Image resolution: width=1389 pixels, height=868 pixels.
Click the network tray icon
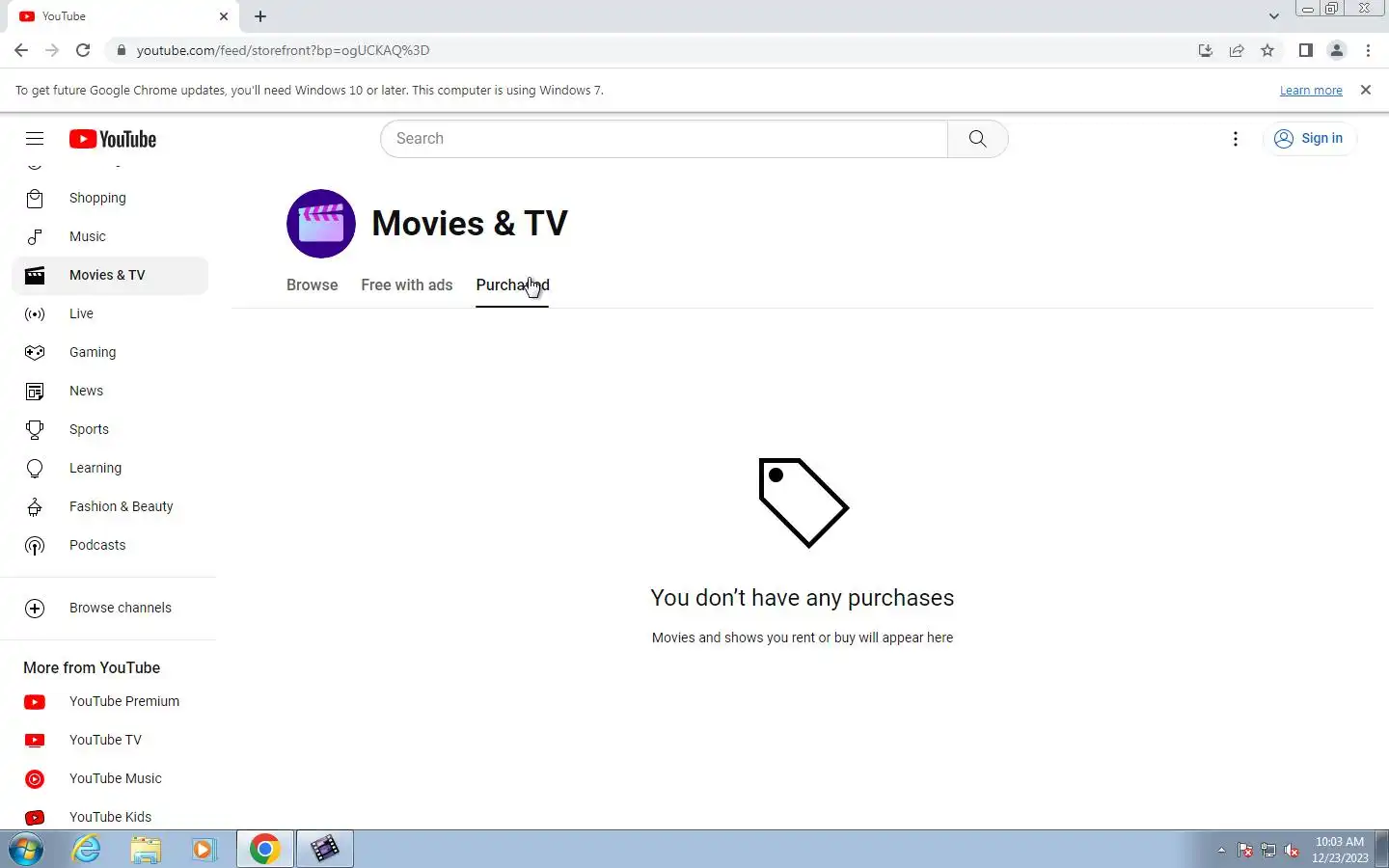click(x=1268, y=851)
